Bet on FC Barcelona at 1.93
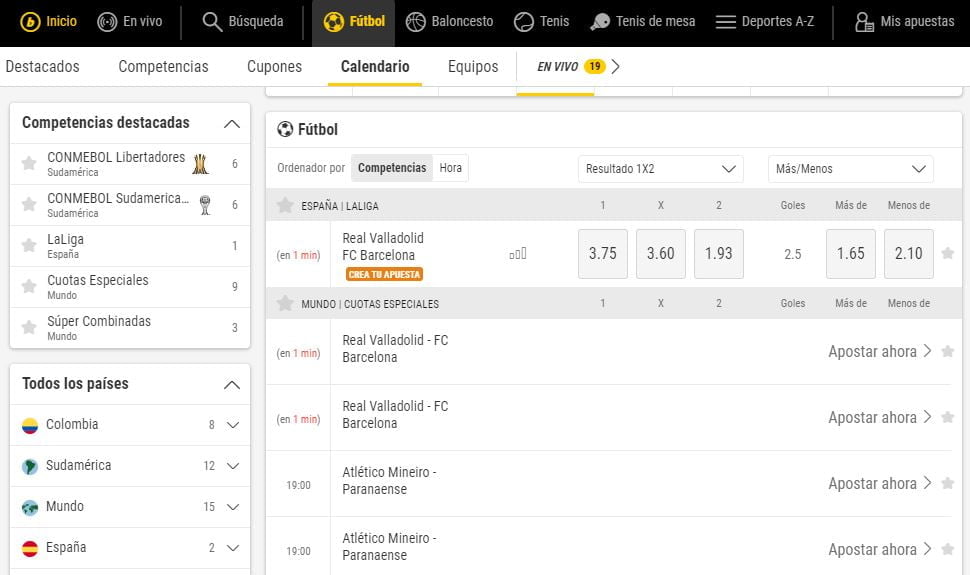970x575 pixels. (719, 254)
